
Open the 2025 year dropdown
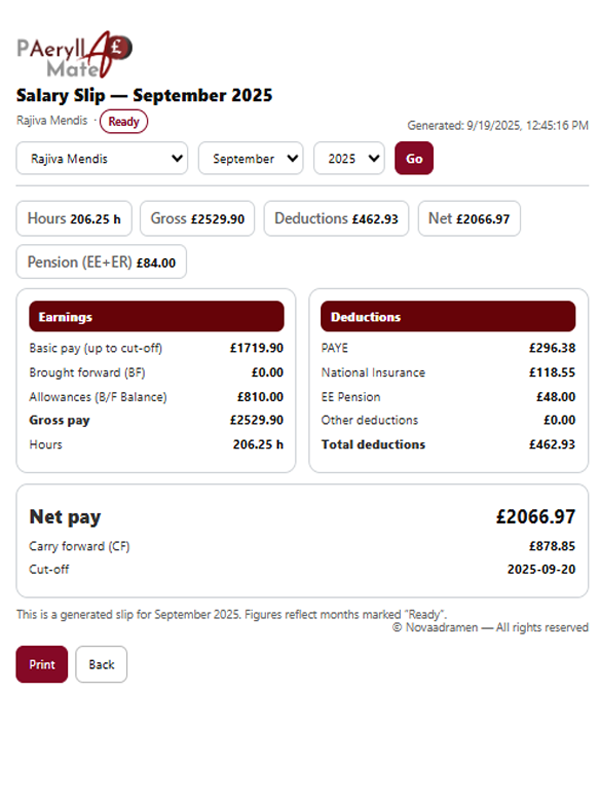coord(349,158)
